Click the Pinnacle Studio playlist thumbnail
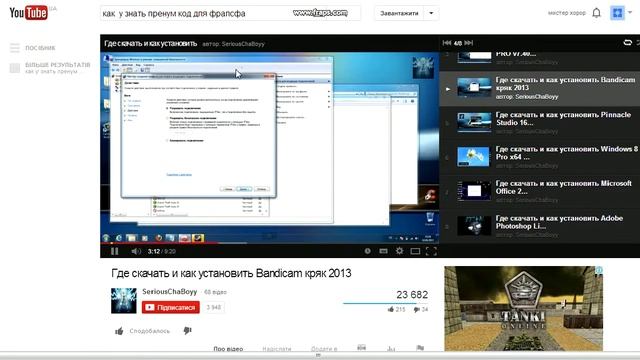Image resolution: width=640 pixels, height=360 pixels. pos(473,122)
